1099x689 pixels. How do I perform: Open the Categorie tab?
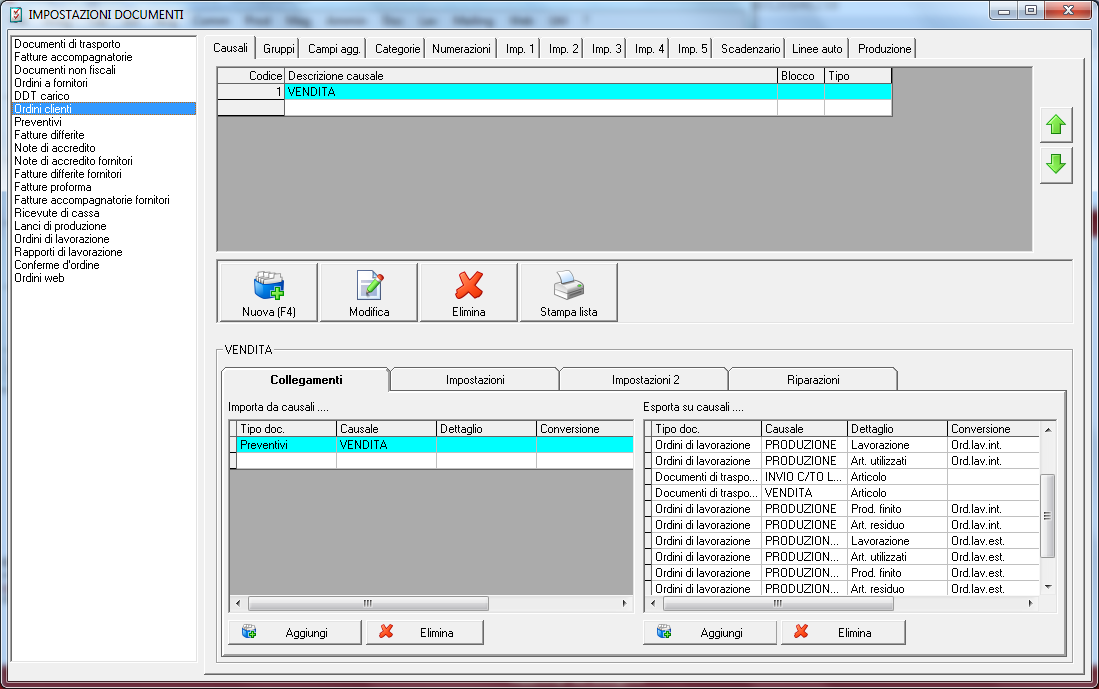click(x=397, y=48)
